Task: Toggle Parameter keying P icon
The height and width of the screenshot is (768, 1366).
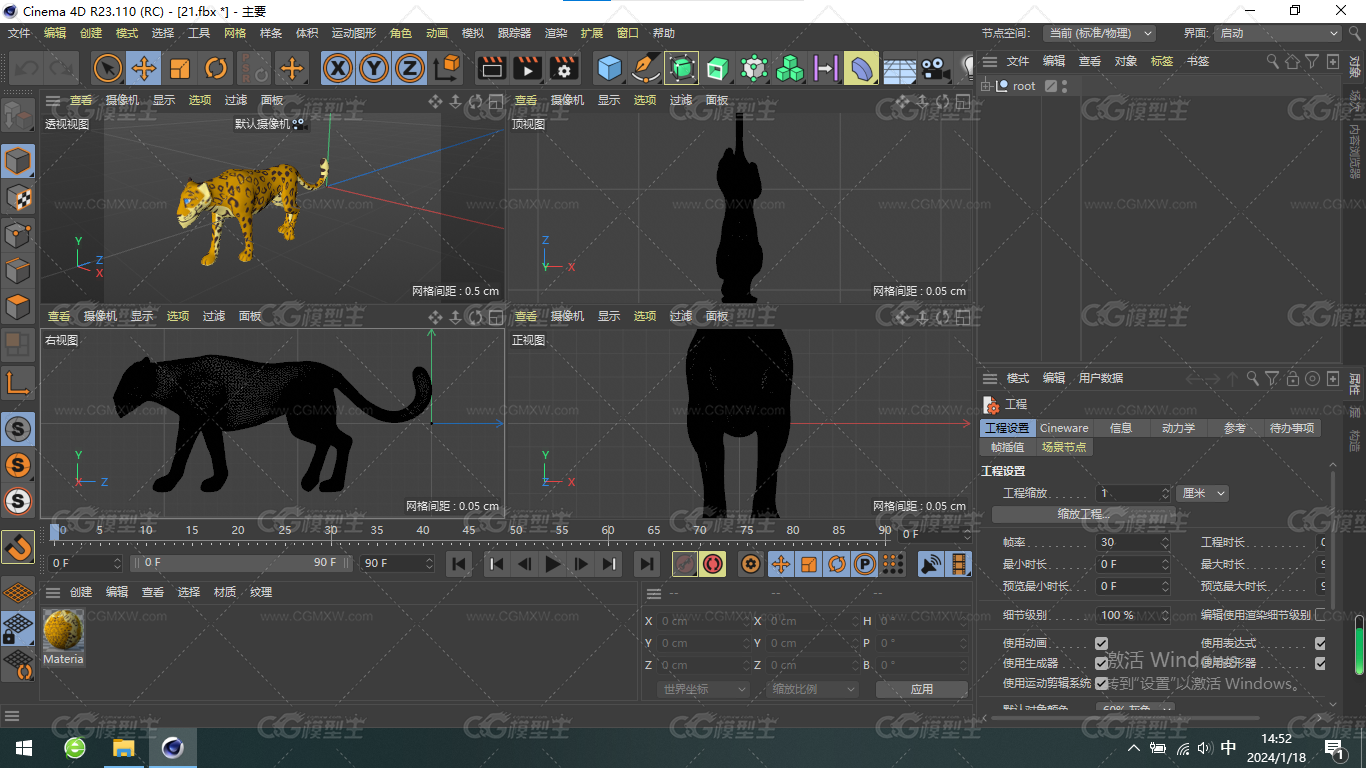Action: pos(865,564)
